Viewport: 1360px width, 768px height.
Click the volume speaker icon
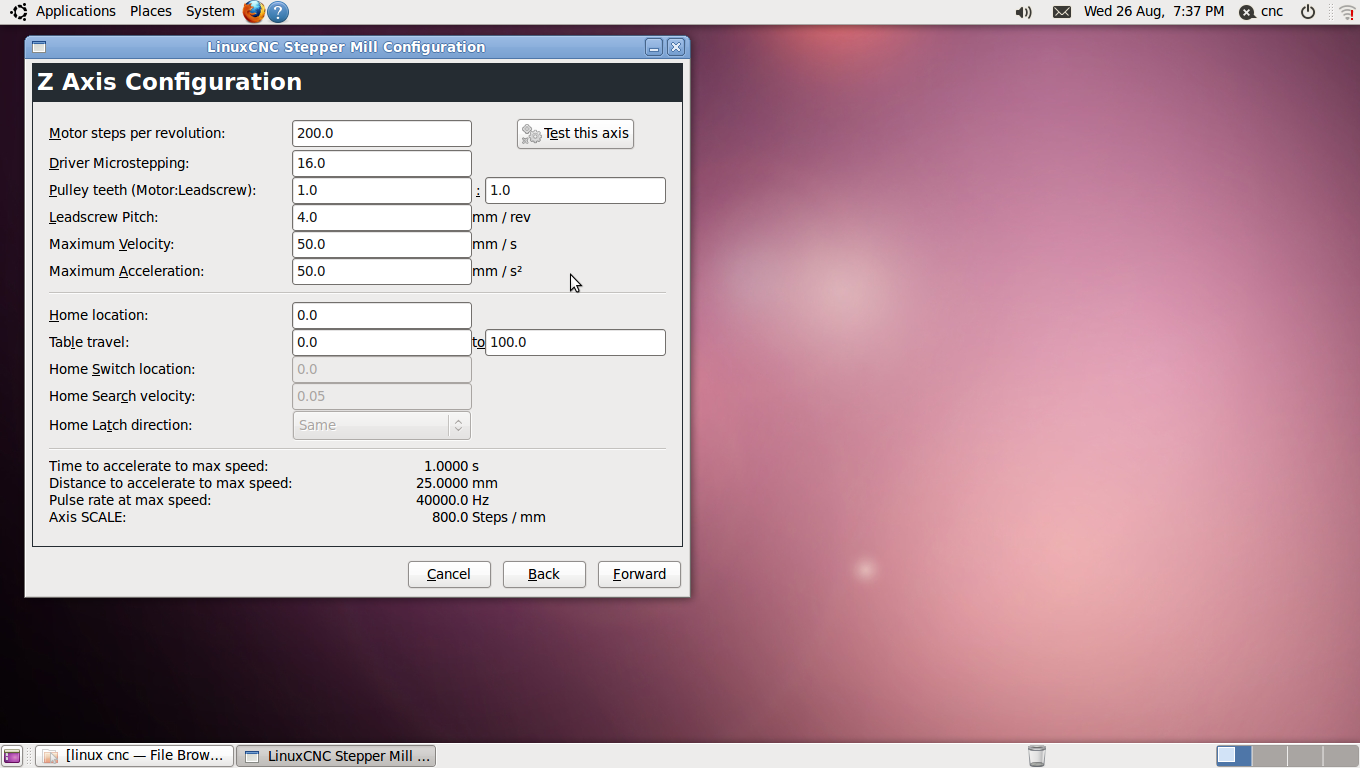coord(1023,12)
